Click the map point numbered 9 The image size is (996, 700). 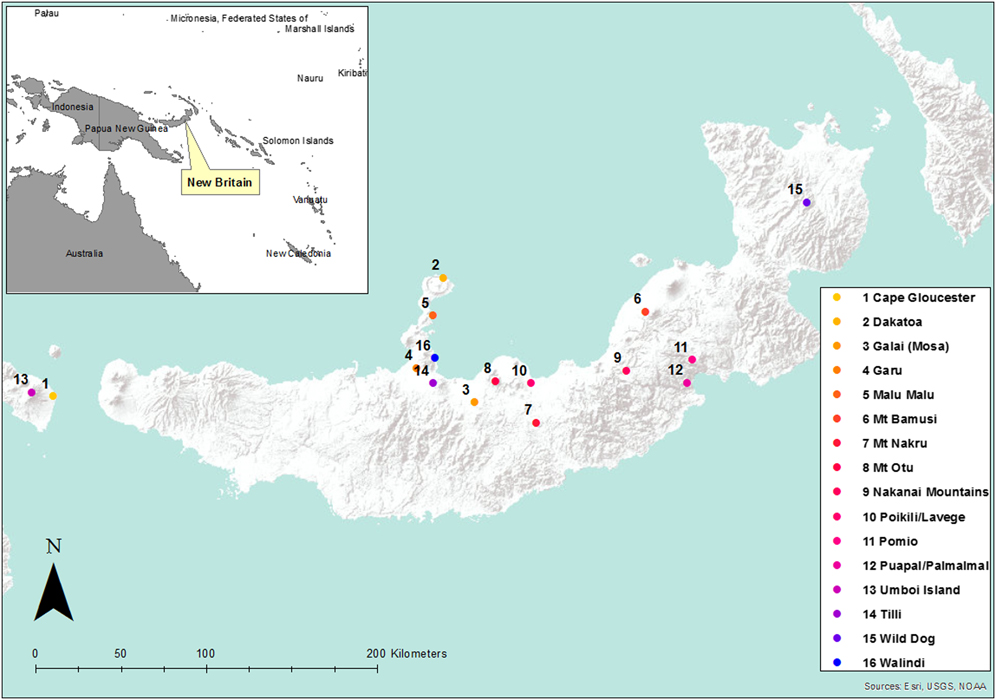626,371
